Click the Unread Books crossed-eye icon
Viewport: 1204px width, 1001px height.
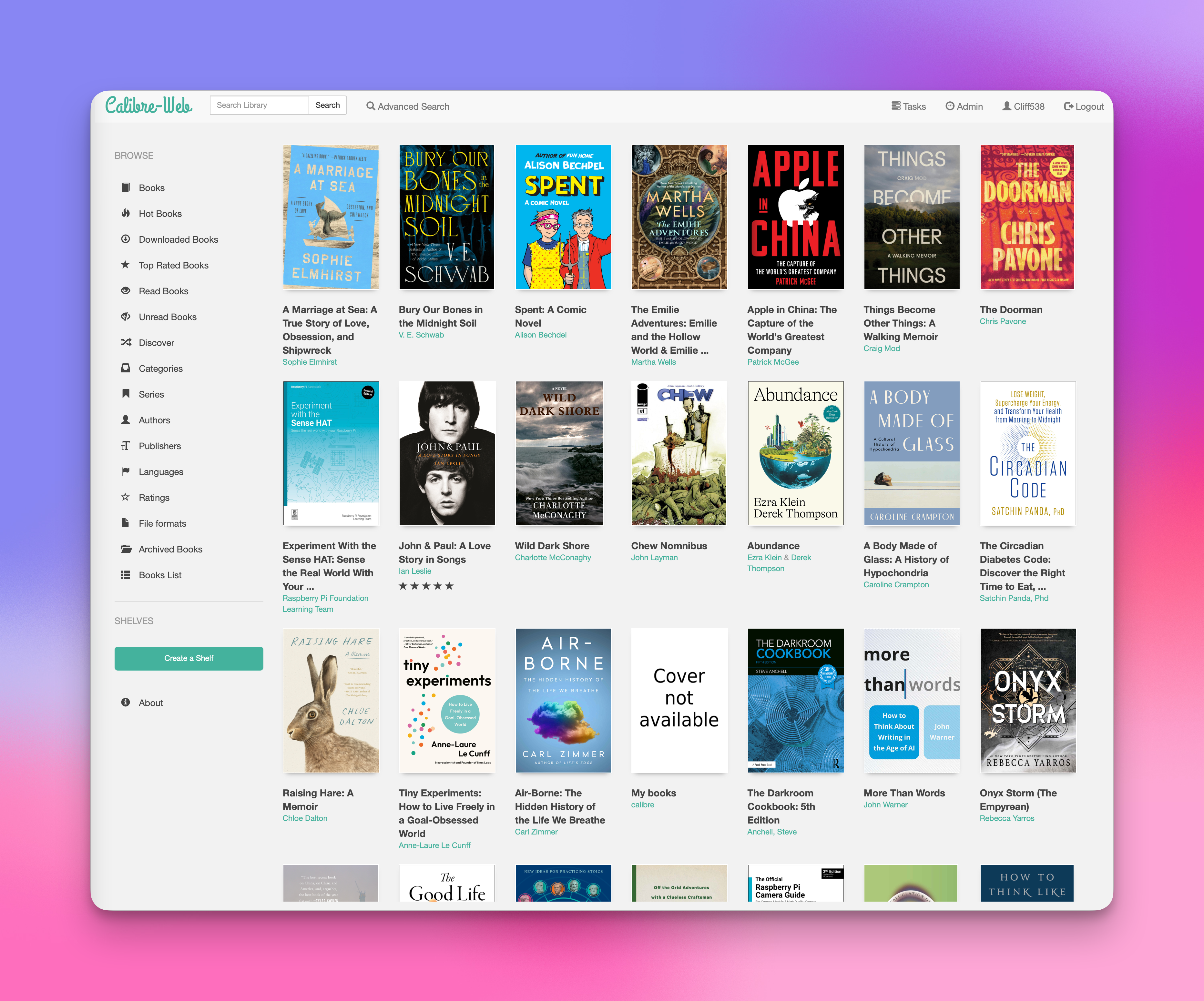click(126, 317)
